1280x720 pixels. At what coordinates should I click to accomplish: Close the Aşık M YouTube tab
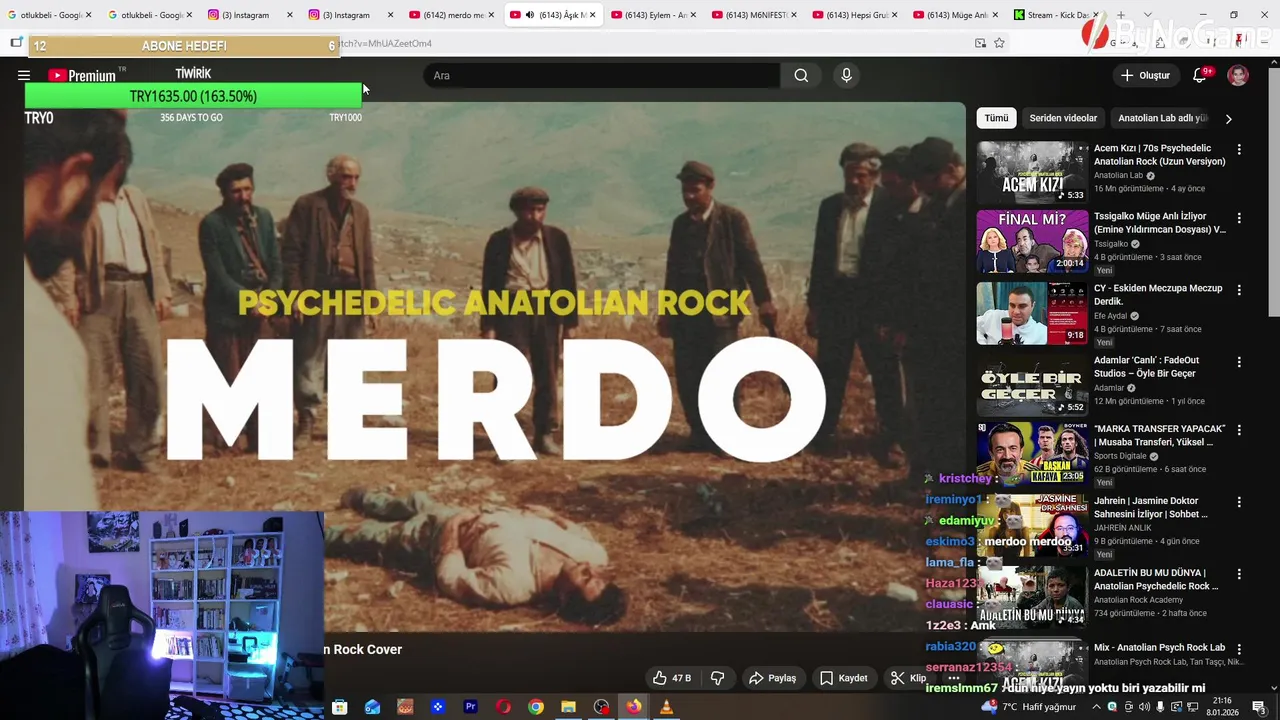pos(592,15)
